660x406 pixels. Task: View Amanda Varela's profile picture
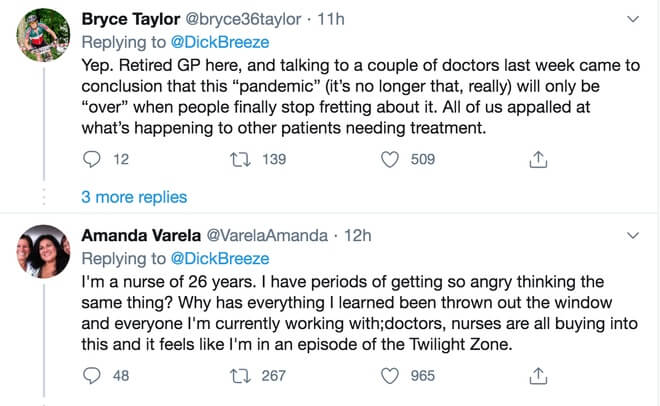click(x=43, y=255)
